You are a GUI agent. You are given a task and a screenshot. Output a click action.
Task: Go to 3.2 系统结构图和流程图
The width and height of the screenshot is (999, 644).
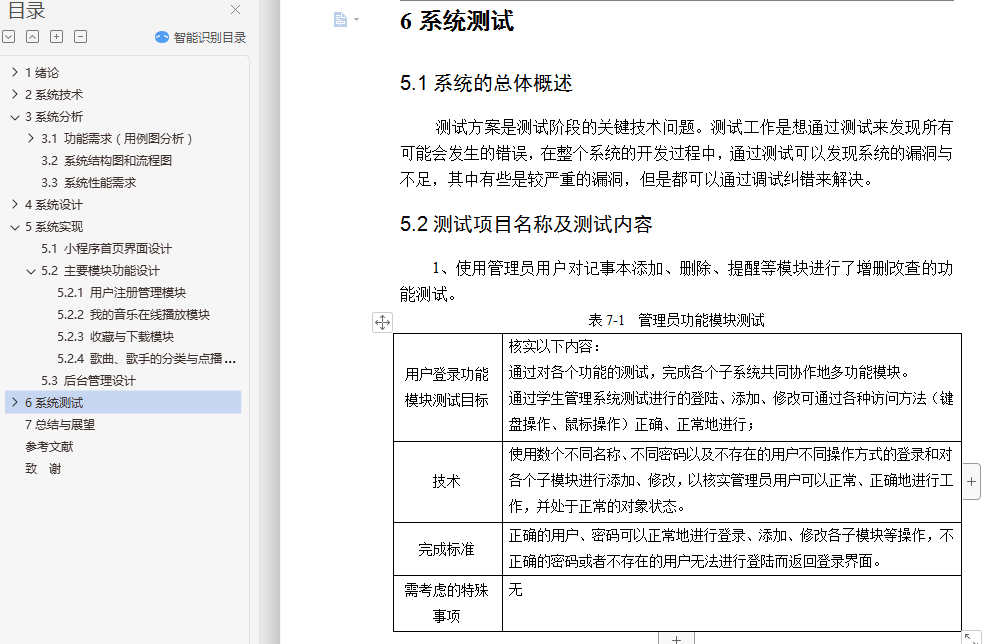106,161
